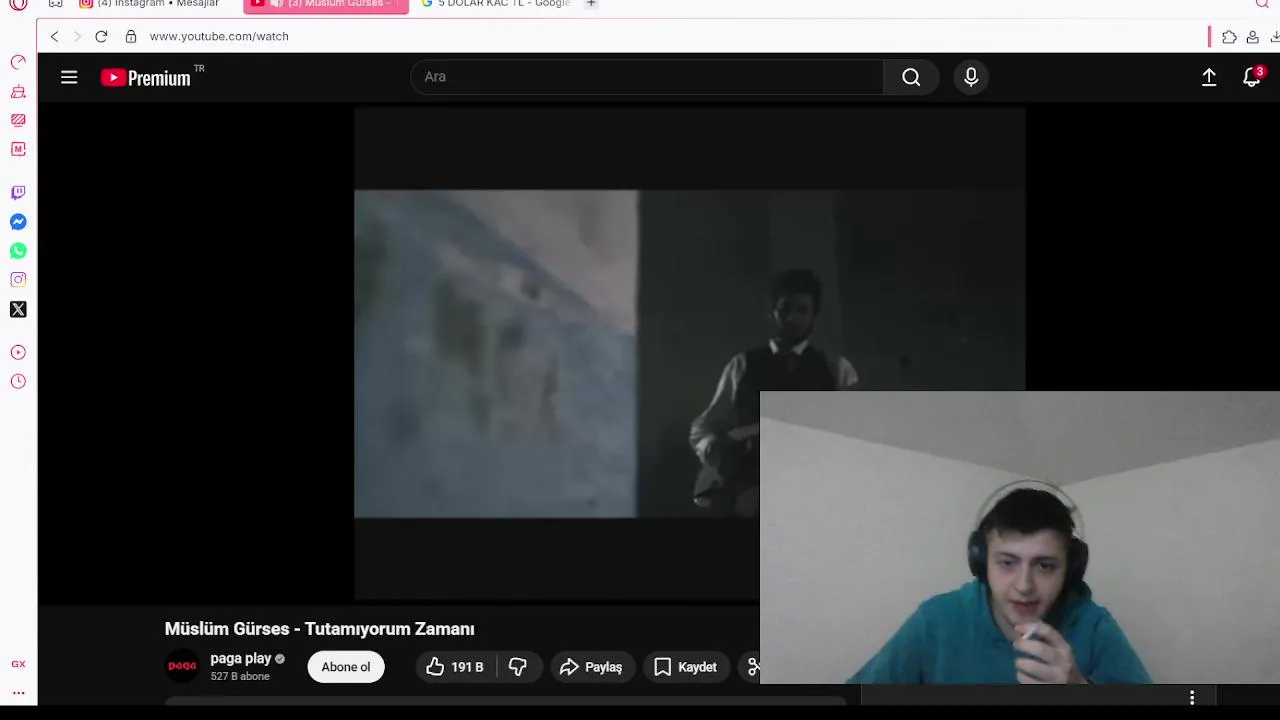
Task: Open the GX gamepad tab icon
Action: tap(56, 4)
